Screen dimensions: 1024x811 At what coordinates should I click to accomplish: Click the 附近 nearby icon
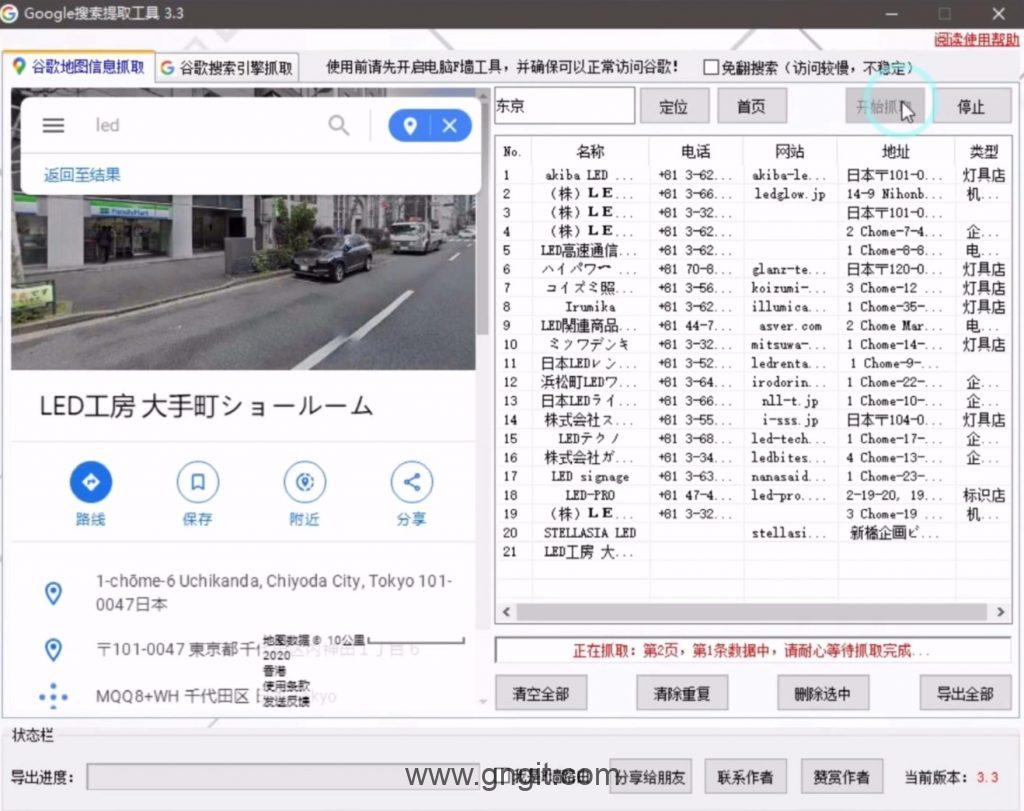click(305, 483)
